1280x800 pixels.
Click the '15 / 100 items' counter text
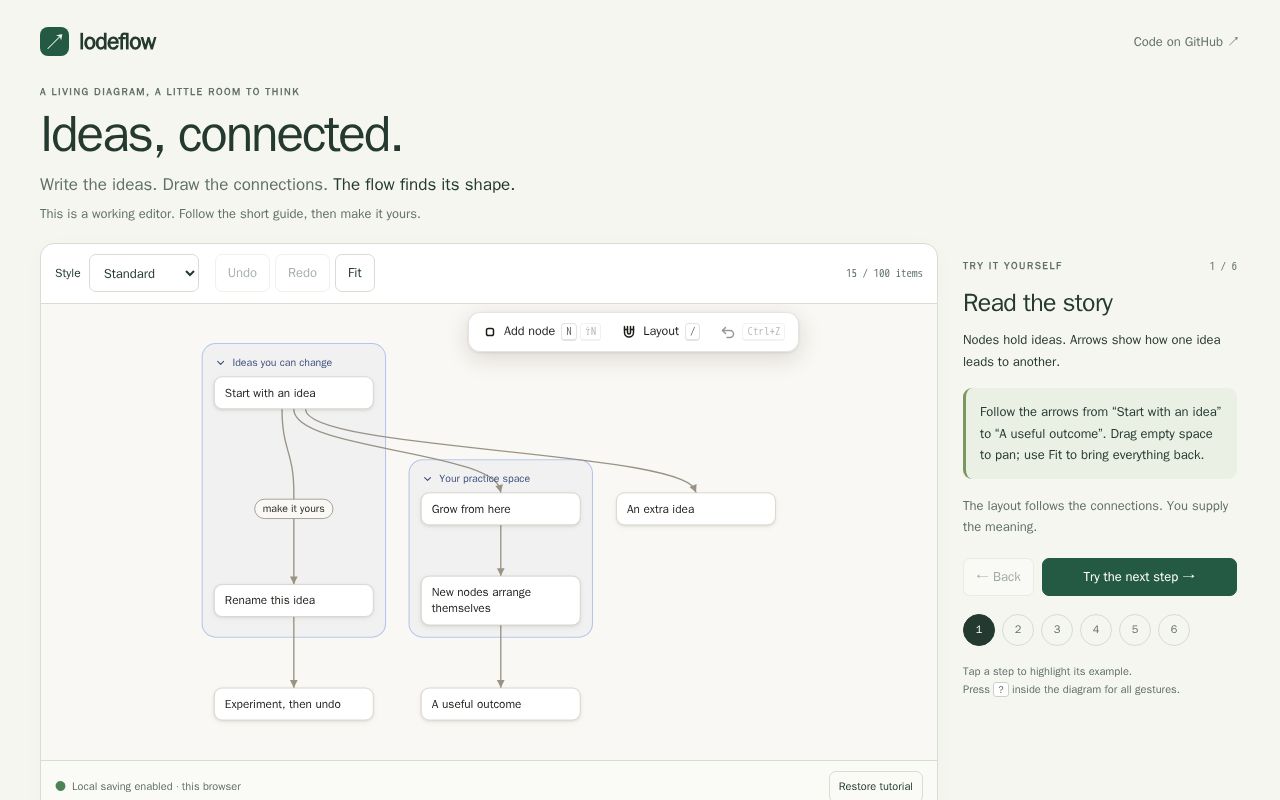click(x=884, y=273)
